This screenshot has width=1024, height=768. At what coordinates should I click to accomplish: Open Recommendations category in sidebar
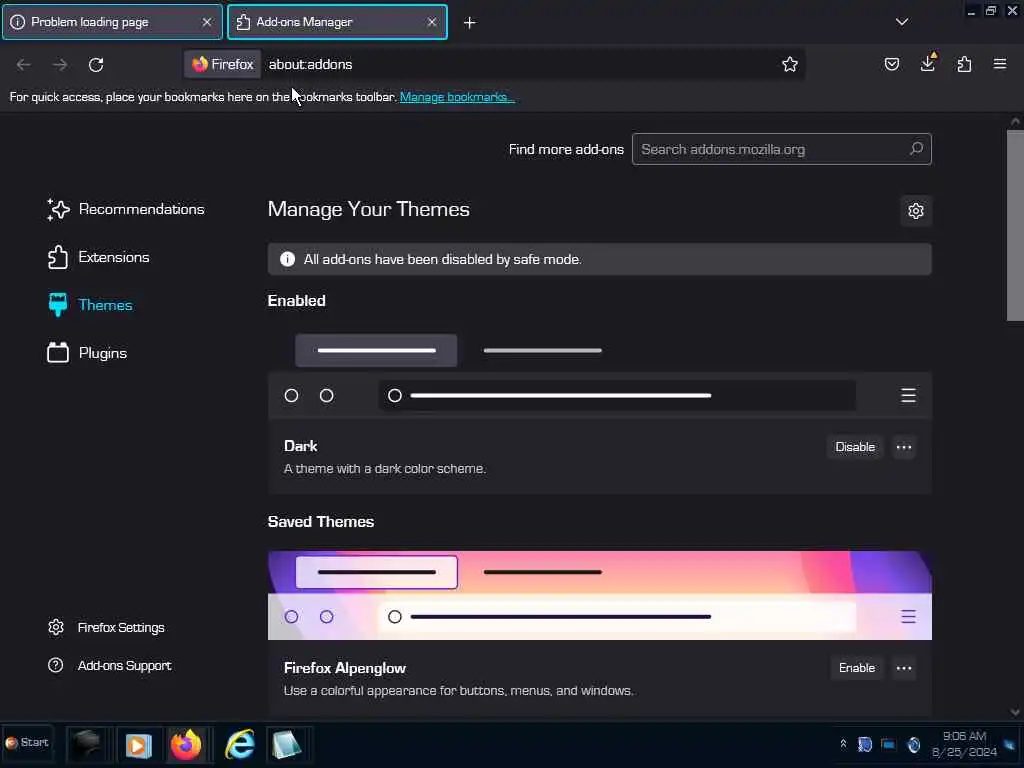pyautogui.click(x=126, y=210)
